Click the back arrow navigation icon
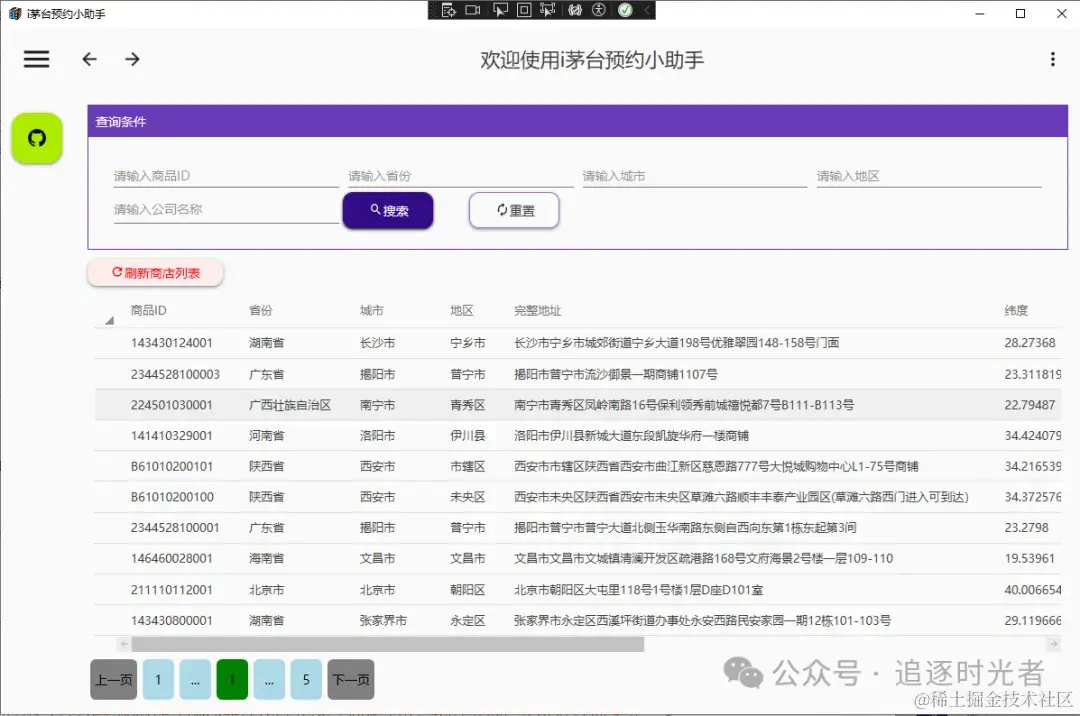The height and width of the screenshot is (716, 1080). [89, 59]
